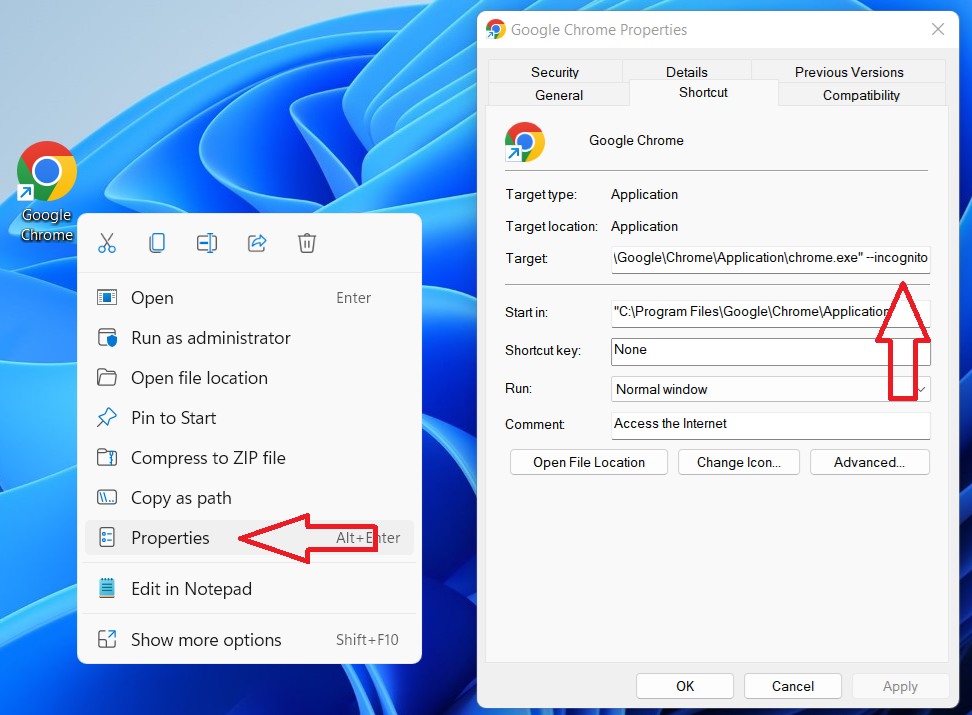Close the Google Chrome Properties dialog
The width and height of the screenshot is (972, 715).
[x=938, y=29]
